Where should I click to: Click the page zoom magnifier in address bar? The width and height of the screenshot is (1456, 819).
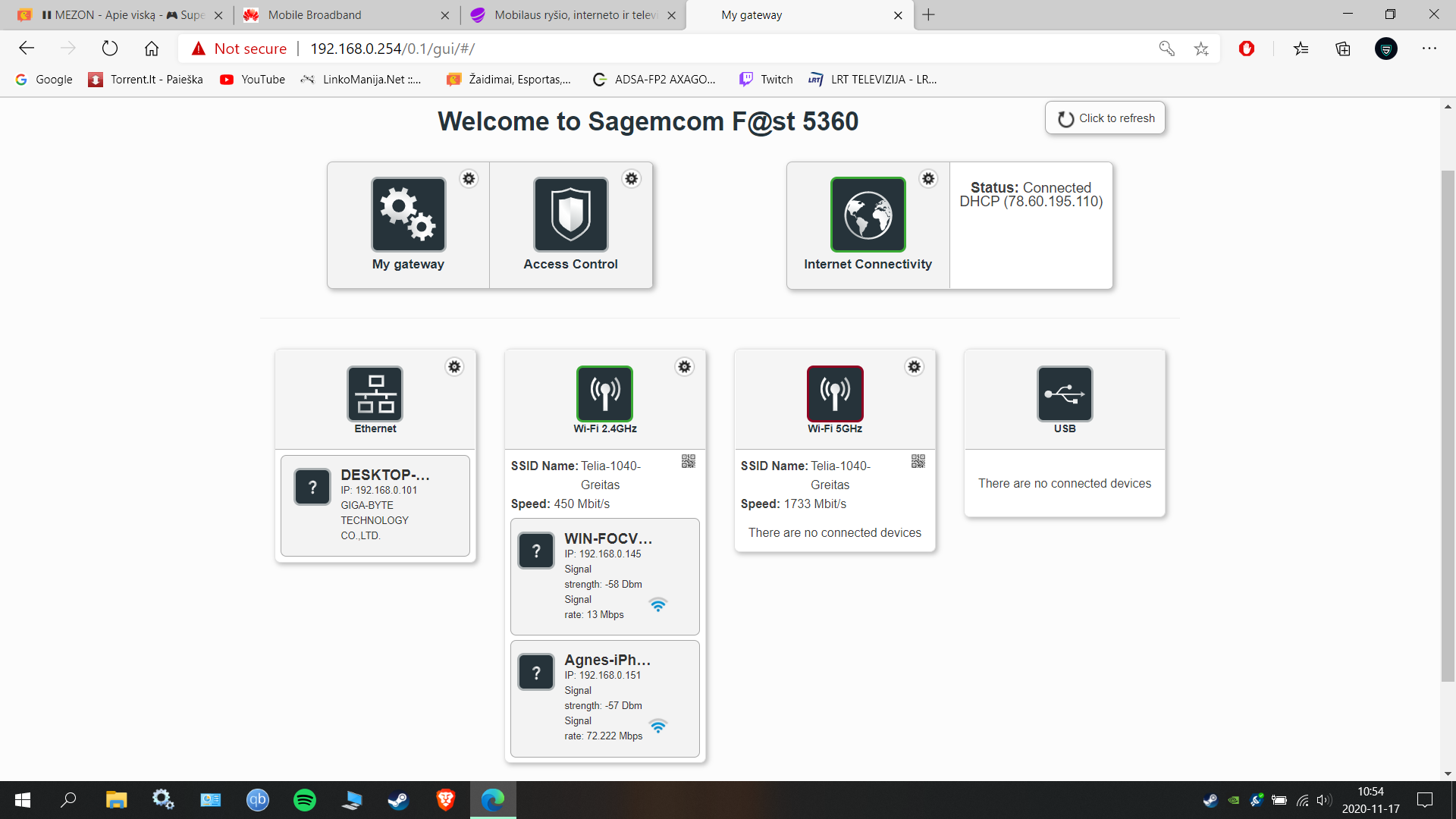click(1167, 49)
